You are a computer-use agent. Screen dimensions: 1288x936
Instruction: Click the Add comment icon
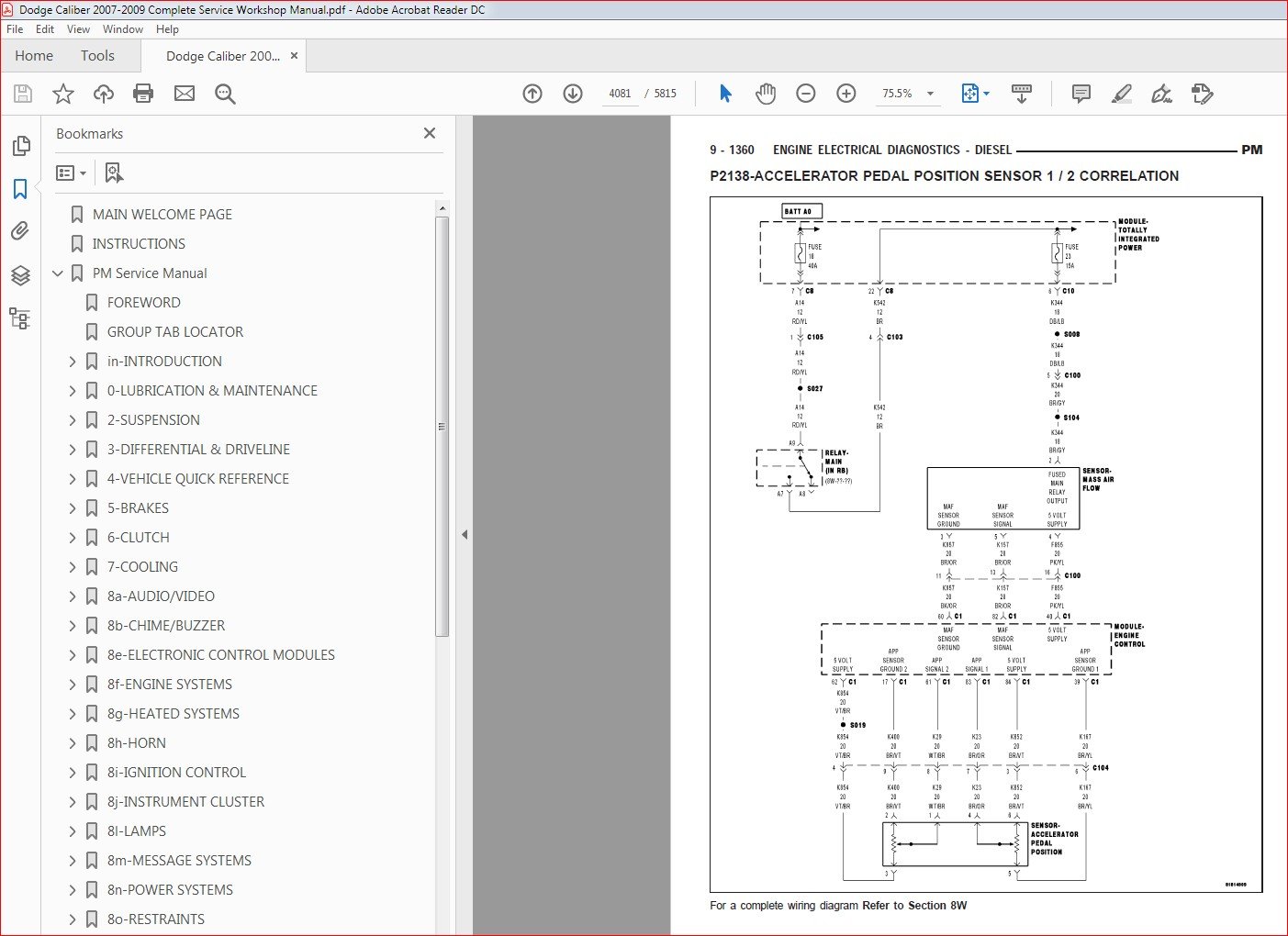[1081, 94]
